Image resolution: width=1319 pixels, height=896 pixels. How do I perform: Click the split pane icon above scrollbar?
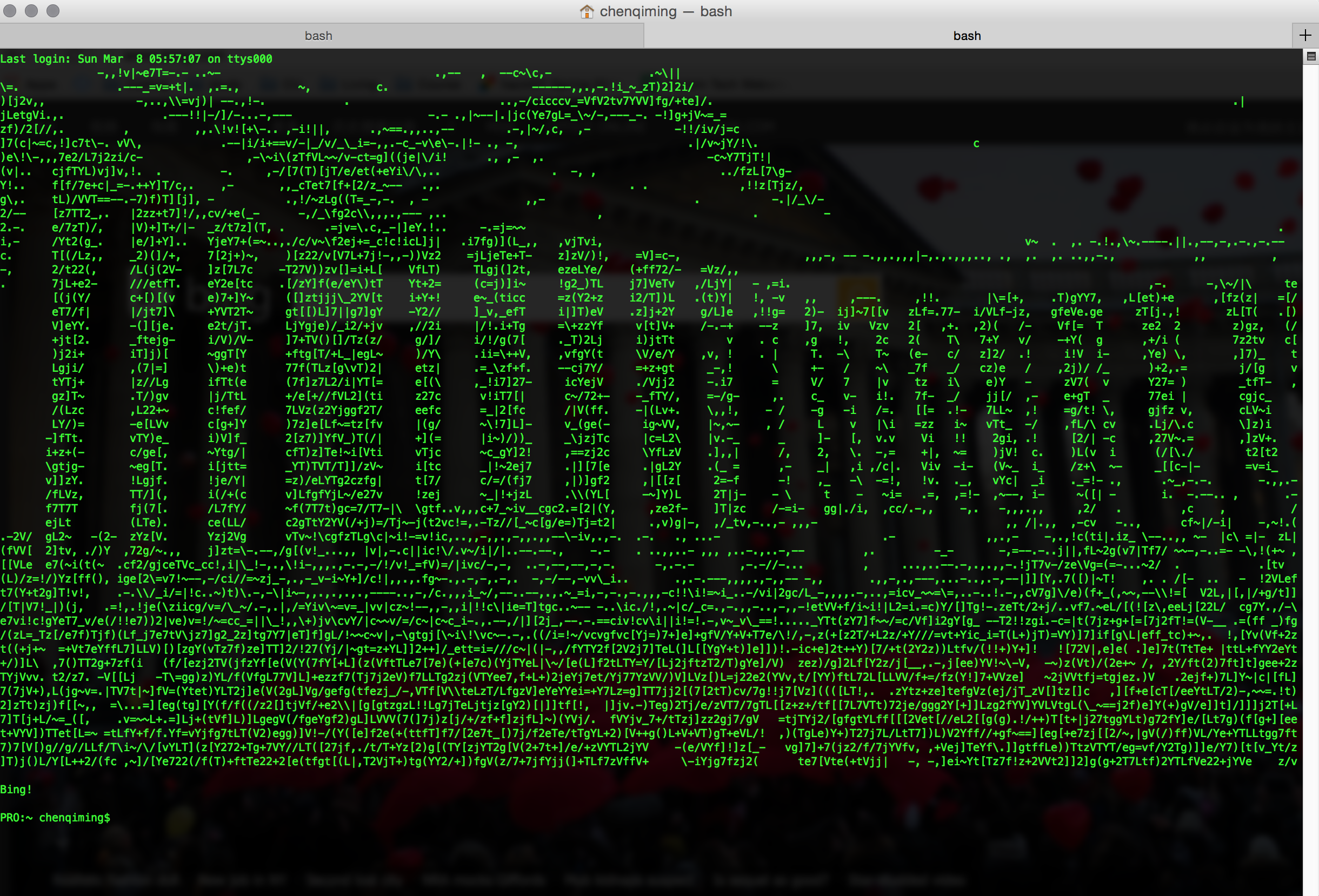[x=1311, y=56]
